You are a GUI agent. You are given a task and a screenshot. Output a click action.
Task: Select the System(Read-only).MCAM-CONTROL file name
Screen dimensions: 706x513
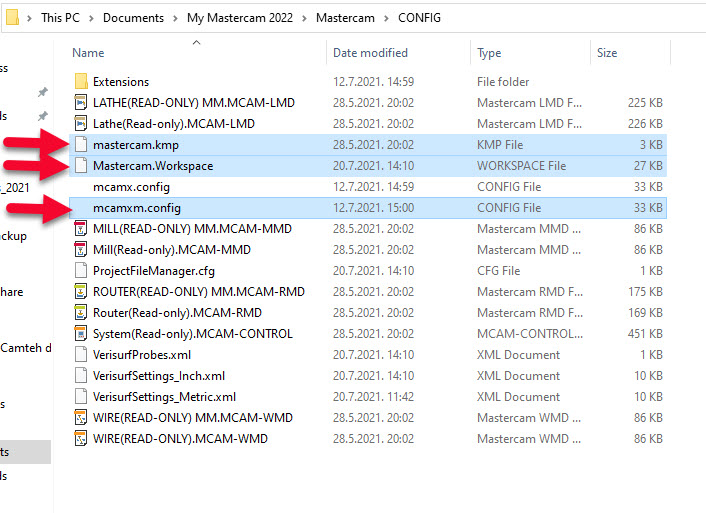pyautogui.click(x=193, y=334)
